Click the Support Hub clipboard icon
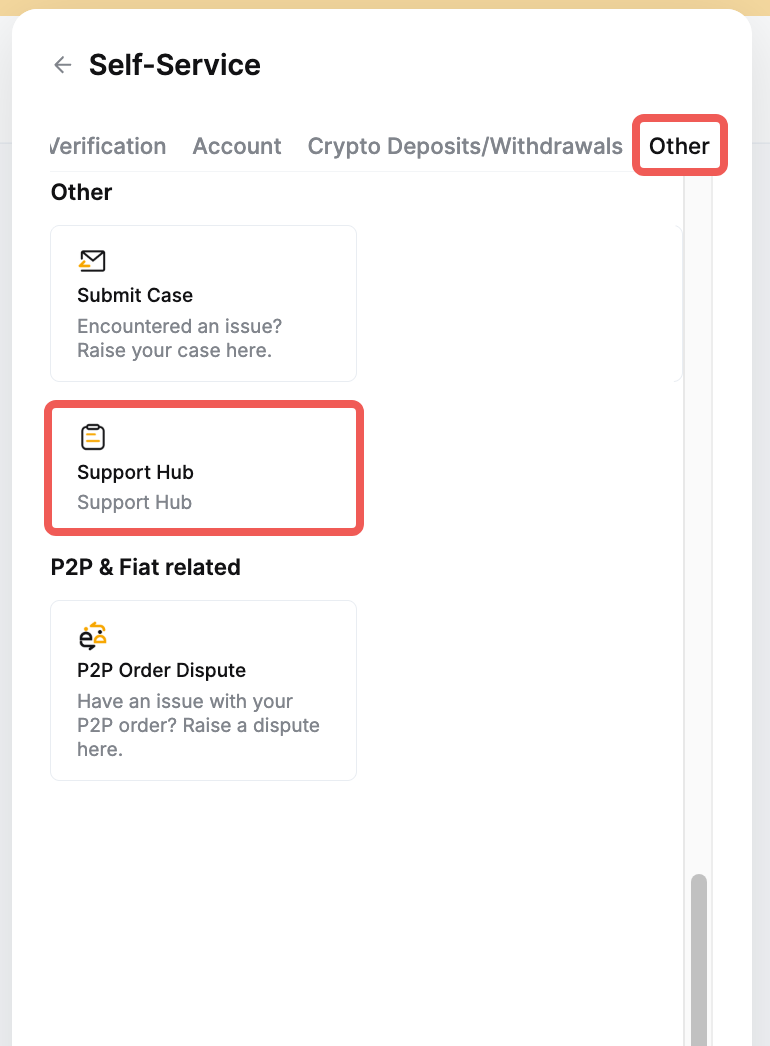This screenshot has height=1046, width=770. 92,437
